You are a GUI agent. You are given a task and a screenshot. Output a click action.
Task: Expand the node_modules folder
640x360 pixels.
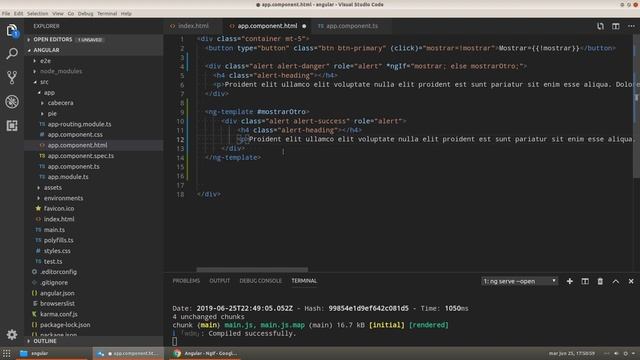[61, 71]
